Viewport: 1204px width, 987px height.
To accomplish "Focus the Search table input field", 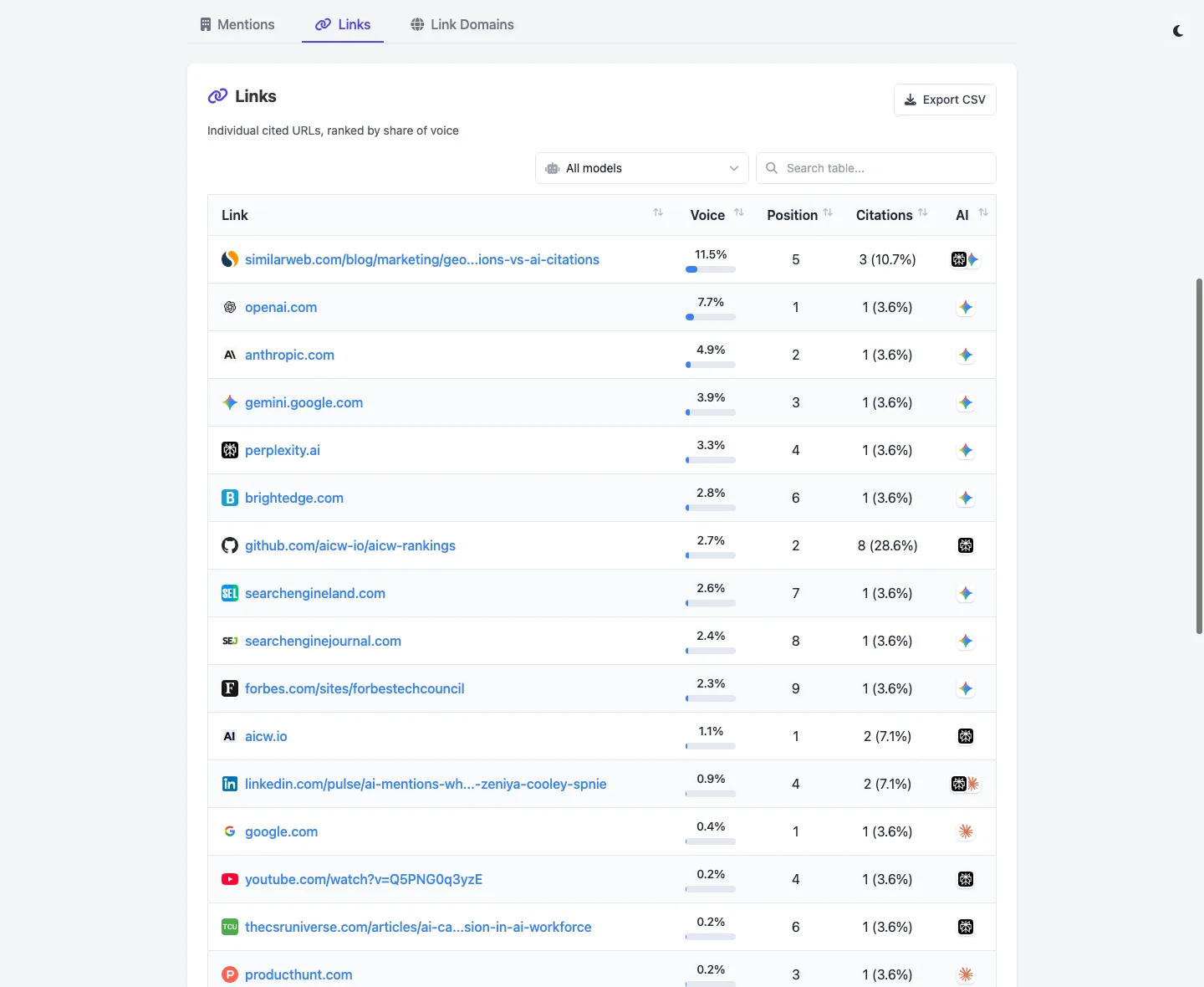I will click(x=875, y=168).
